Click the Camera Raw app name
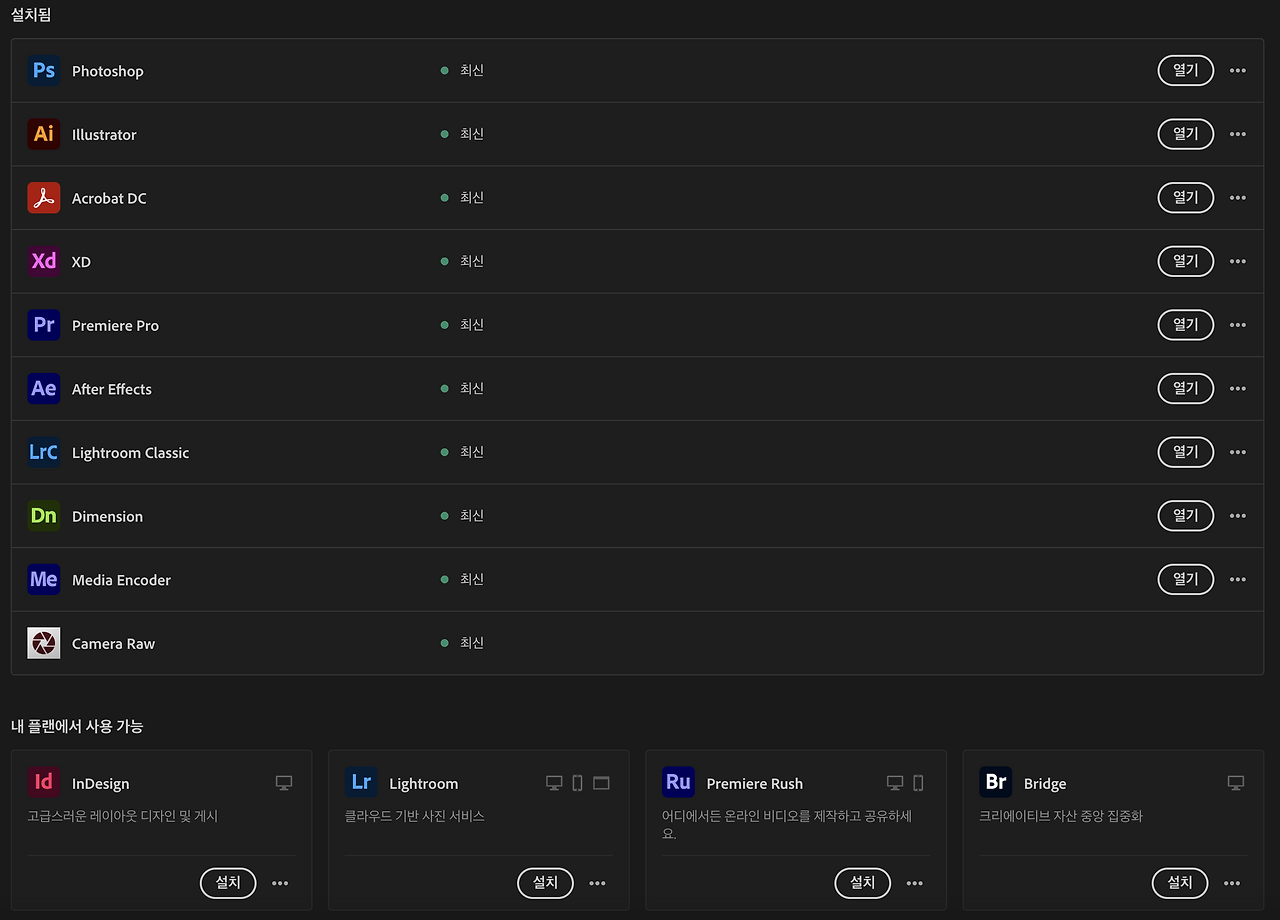This screenshot has height=920, width=1280. tap(113, 644)
